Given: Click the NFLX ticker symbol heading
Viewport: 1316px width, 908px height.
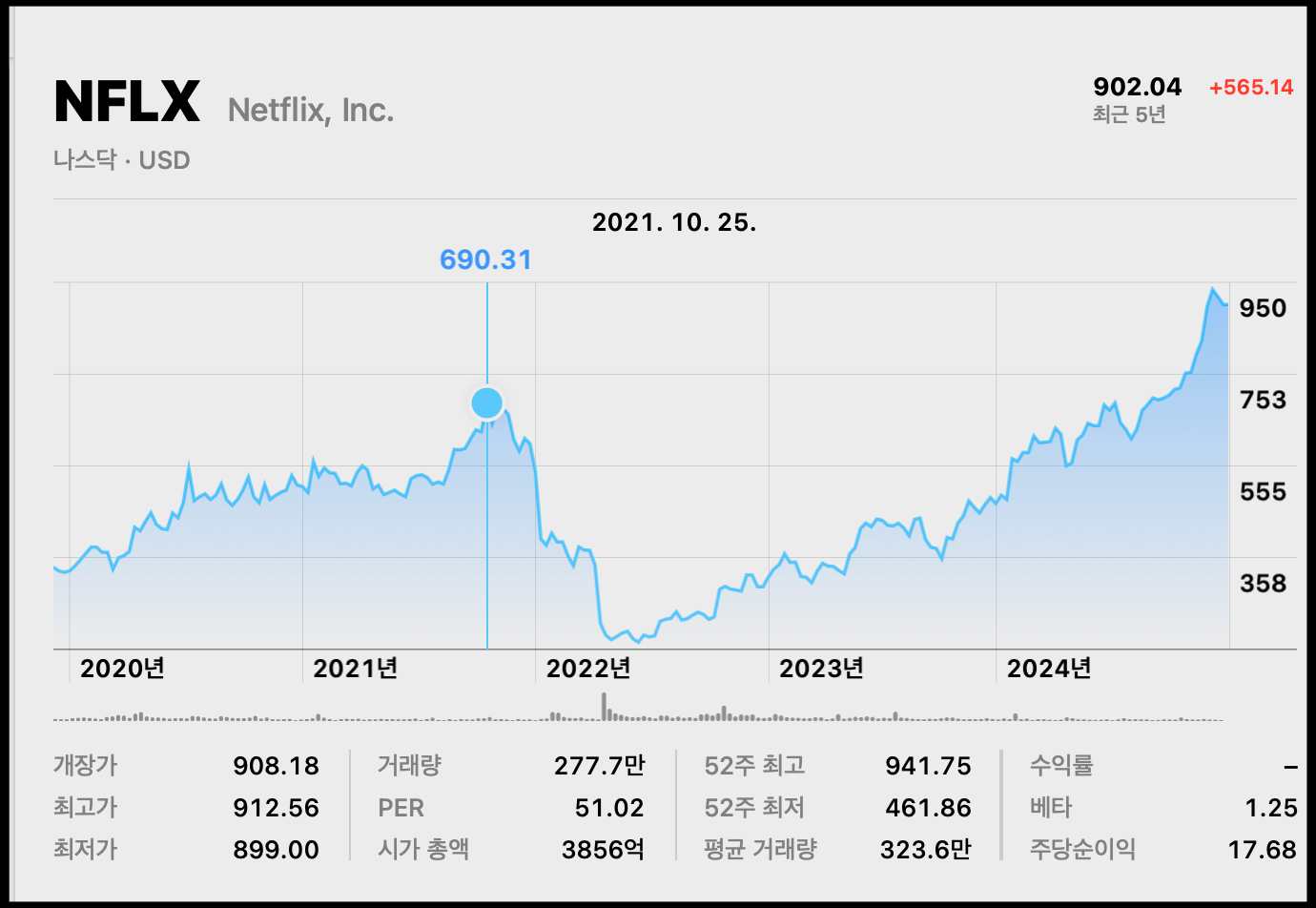Looking at the screenshot, I should click(x=127, y=102).
